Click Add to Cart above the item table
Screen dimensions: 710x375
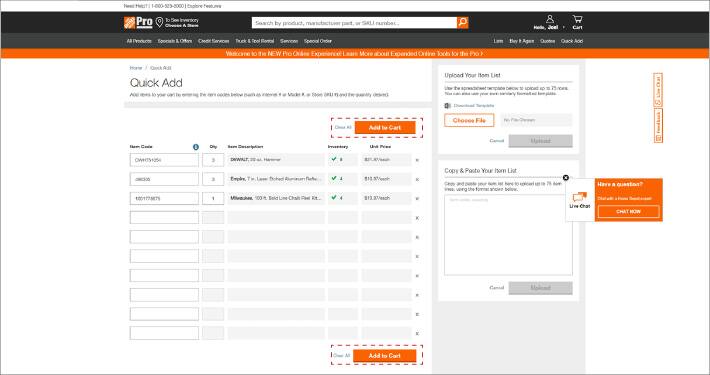click(385, 128)
